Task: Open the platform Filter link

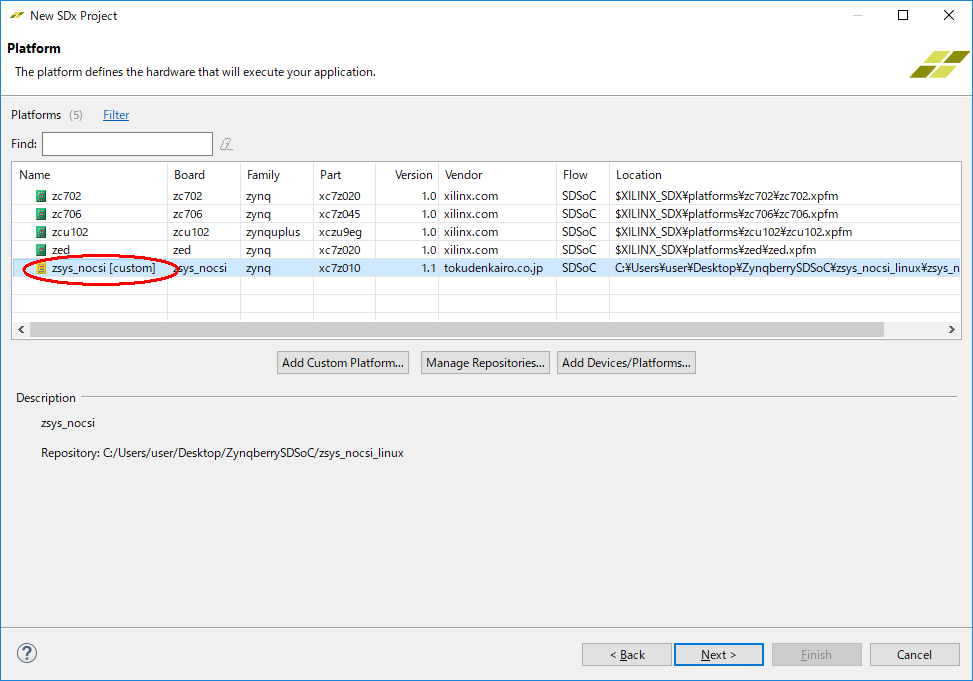Action: pos(116,115)
